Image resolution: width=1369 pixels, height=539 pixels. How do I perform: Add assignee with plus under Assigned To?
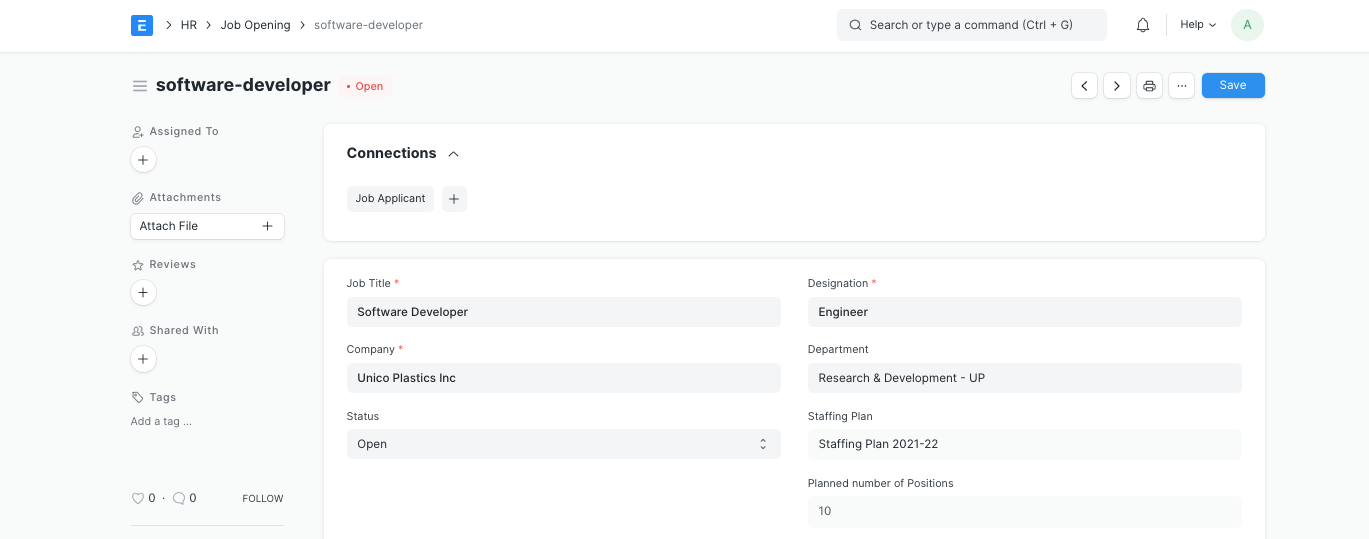click(143, 160)
